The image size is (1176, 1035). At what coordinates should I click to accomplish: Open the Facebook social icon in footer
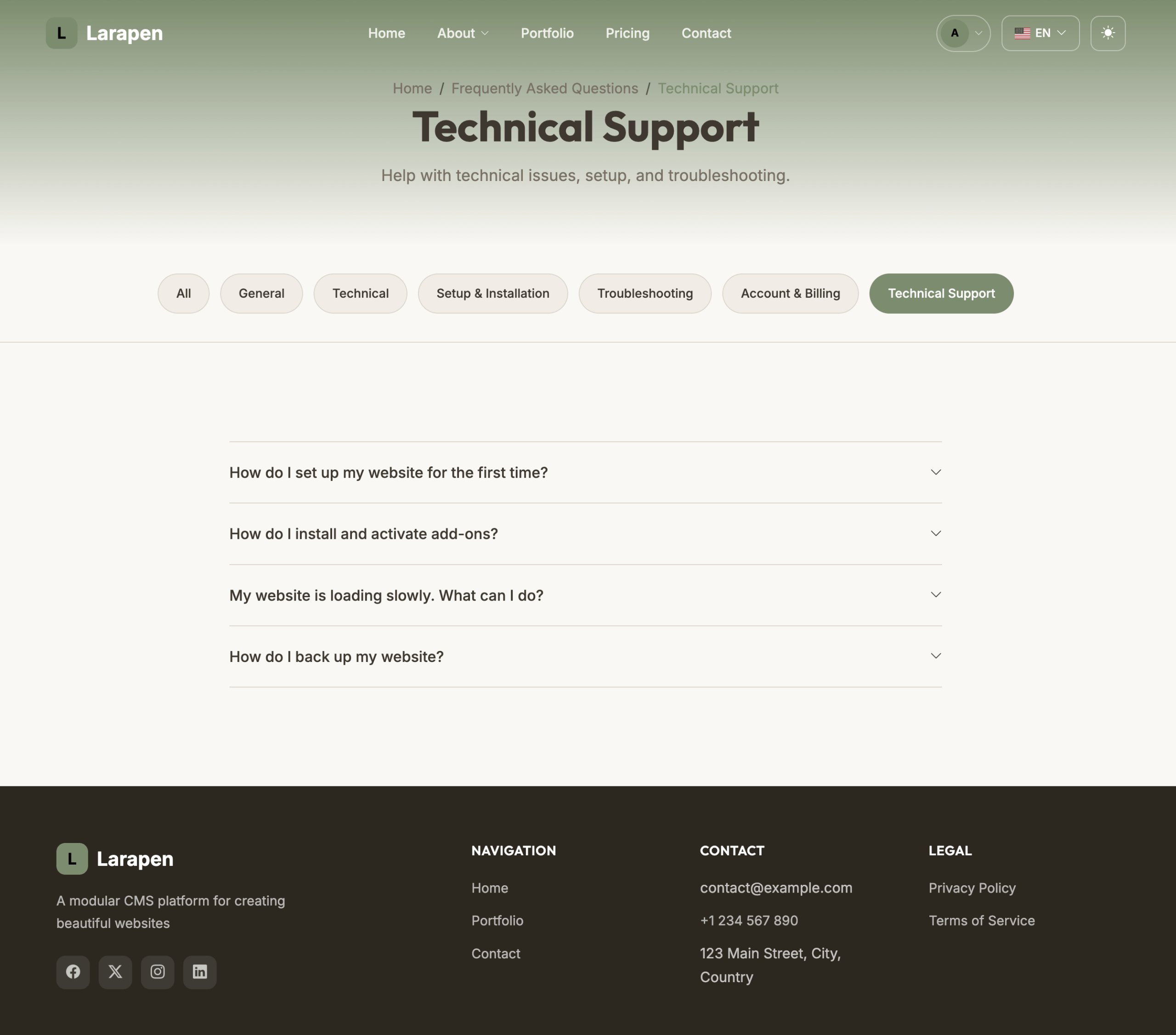tap(73, 972)
